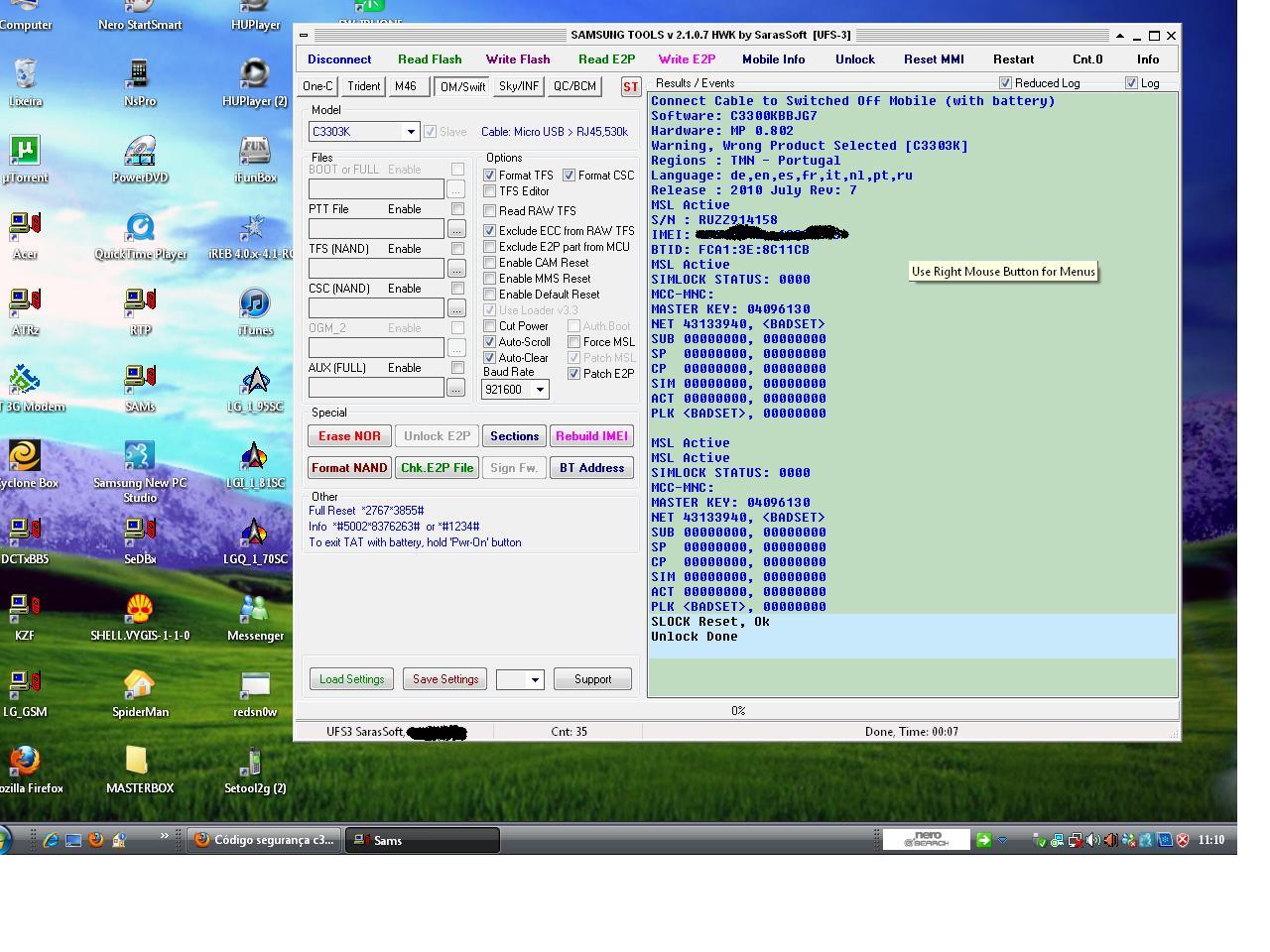This screenshot has height=952, width=1270.
Task: Toggle the Patch E2P checkbox
Action: 574,374
